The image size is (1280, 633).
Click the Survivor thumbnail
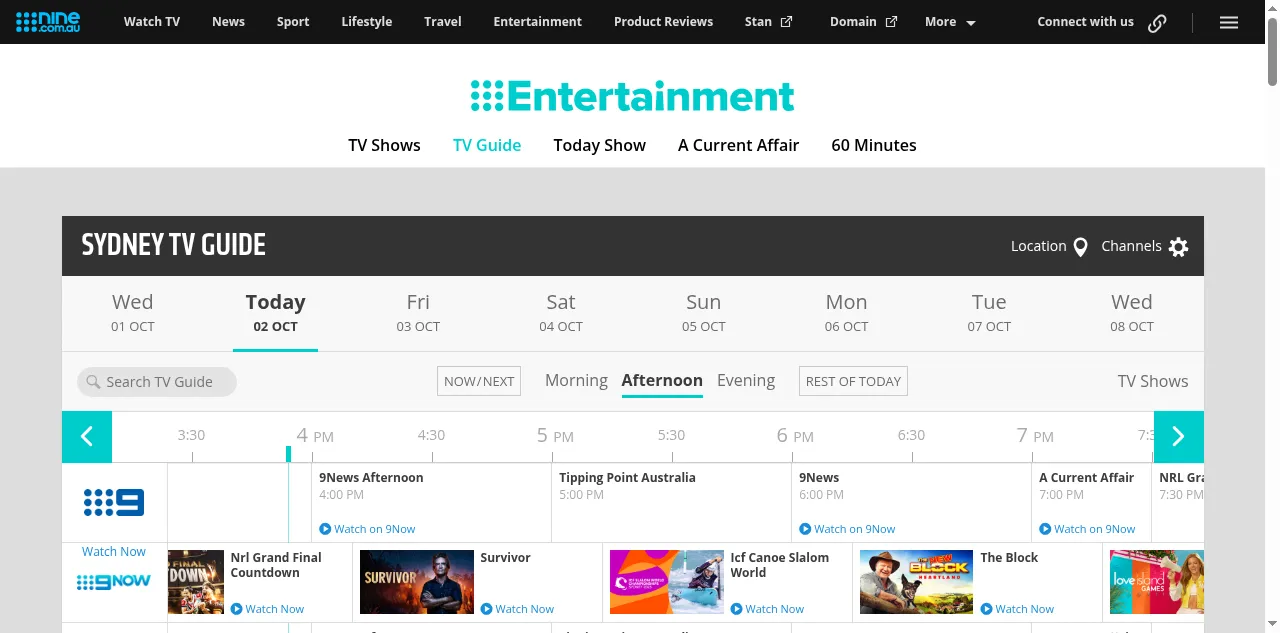tap(417, 582)
